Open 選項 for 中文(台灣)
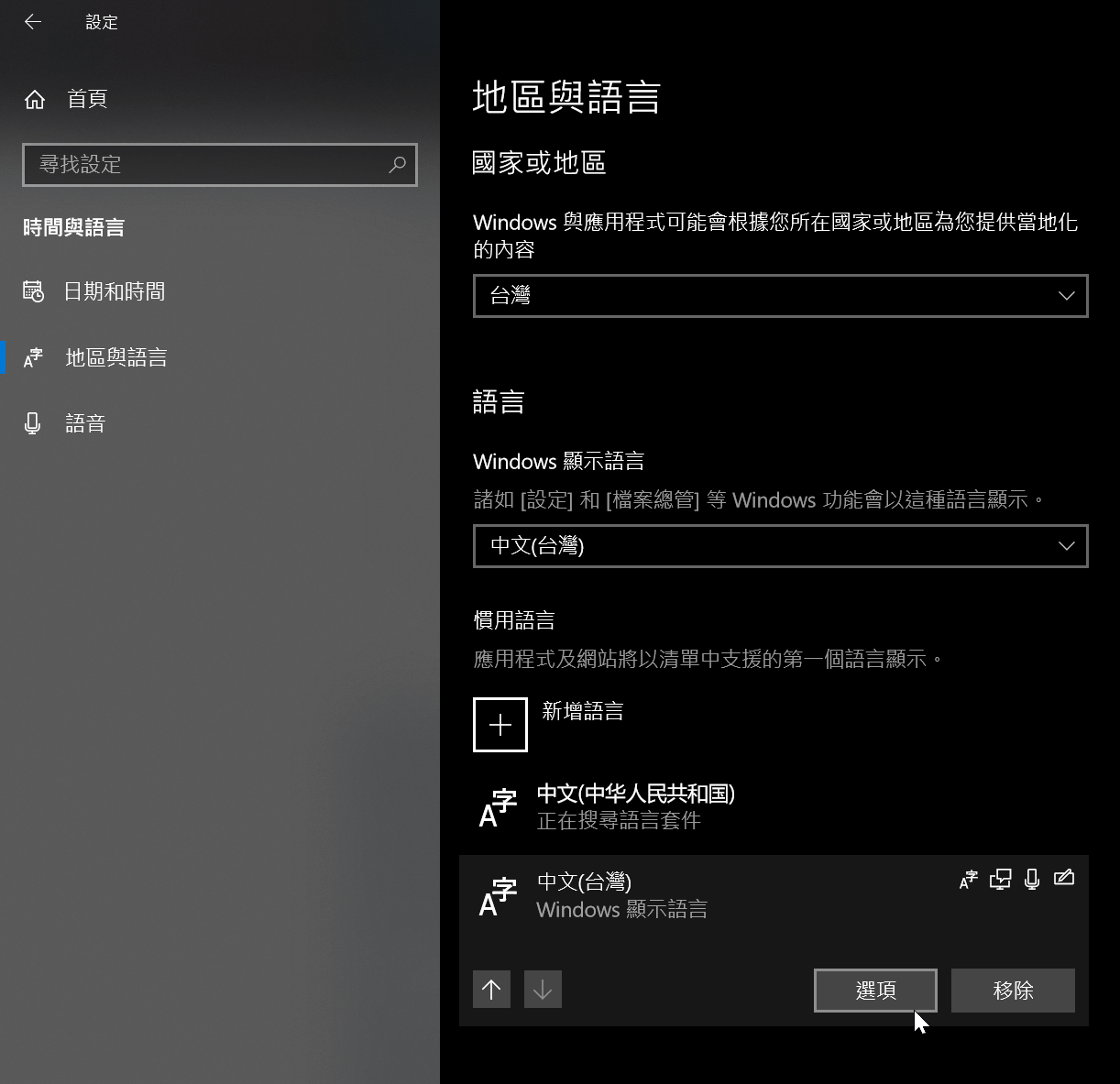The height and width of the screenshot is (1084, 1120). pos(875,991)
